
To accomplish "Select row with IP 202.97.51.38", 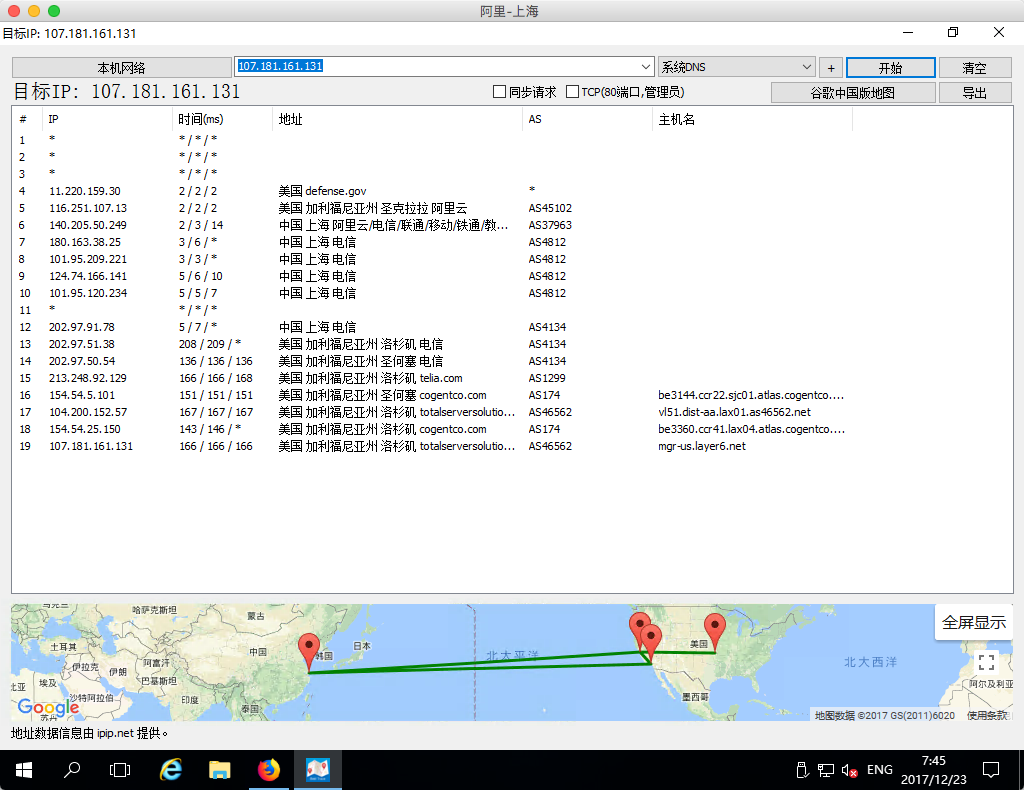I will (512, 344).
